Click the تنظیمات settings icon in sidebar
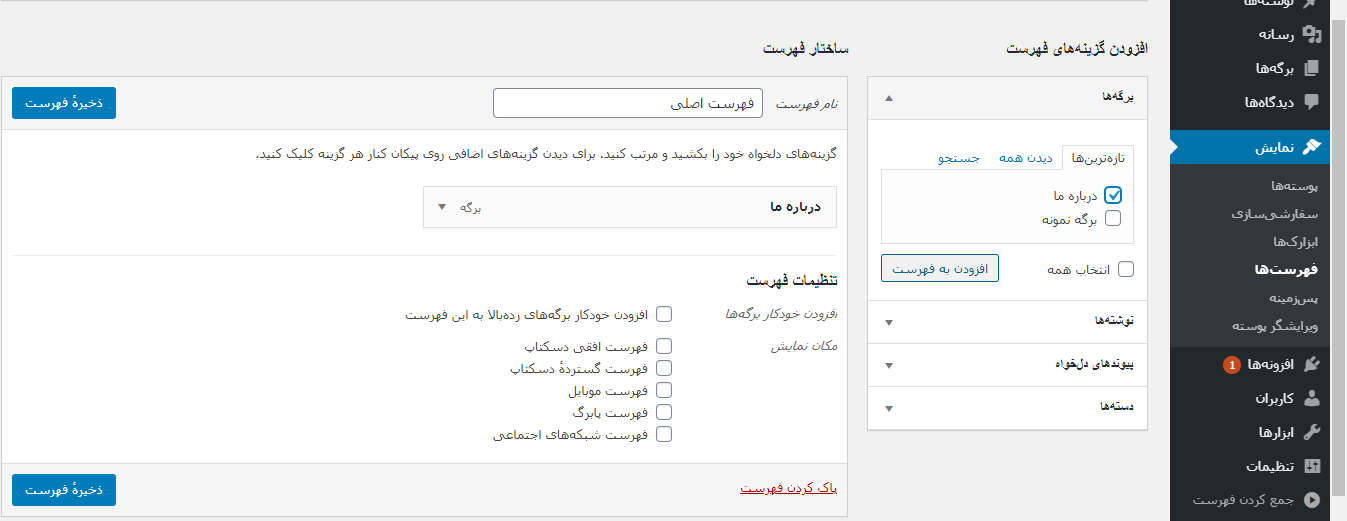Viewport: 1347px width, 521px height. pyautogui.click(x=1312, y=466)
